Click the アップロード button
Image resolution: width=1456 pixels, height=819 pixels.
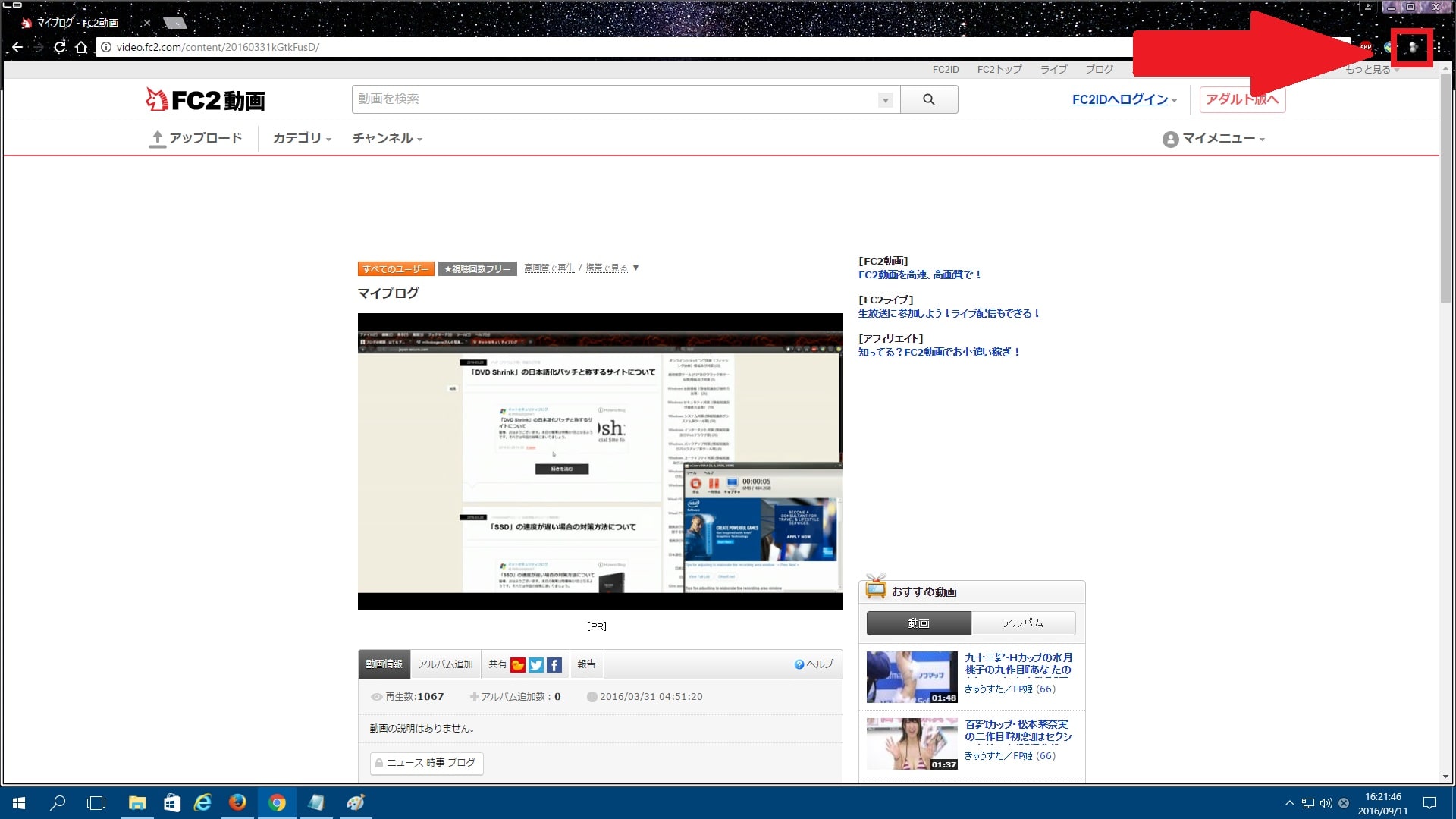point(196,138)
